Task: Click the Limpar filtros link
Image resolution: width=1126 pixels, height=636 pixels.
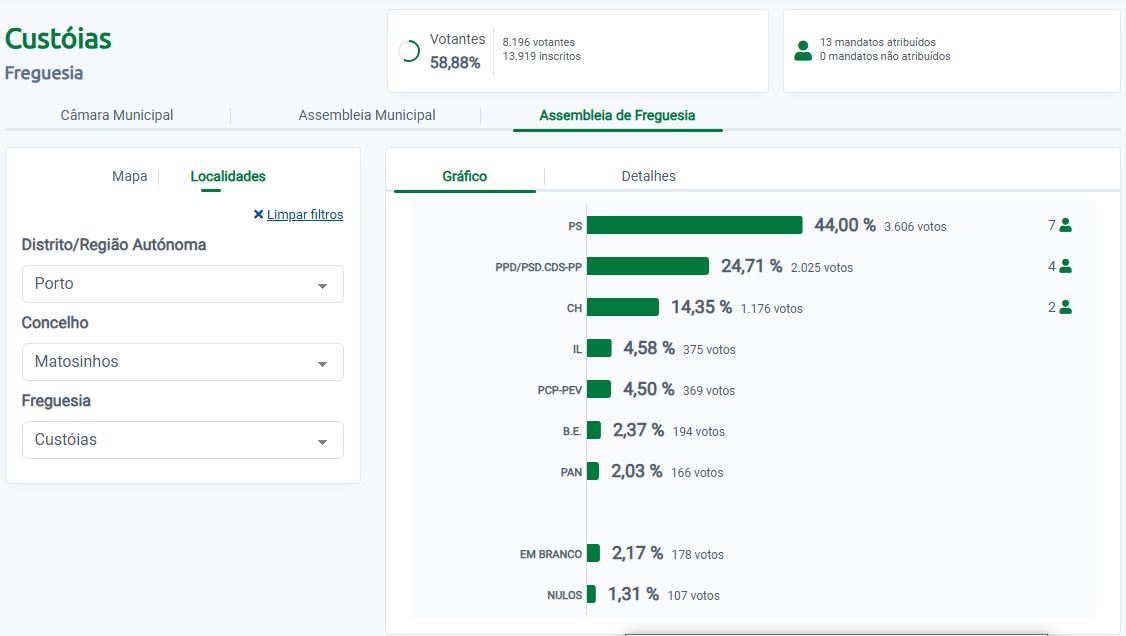Action: 305,215
